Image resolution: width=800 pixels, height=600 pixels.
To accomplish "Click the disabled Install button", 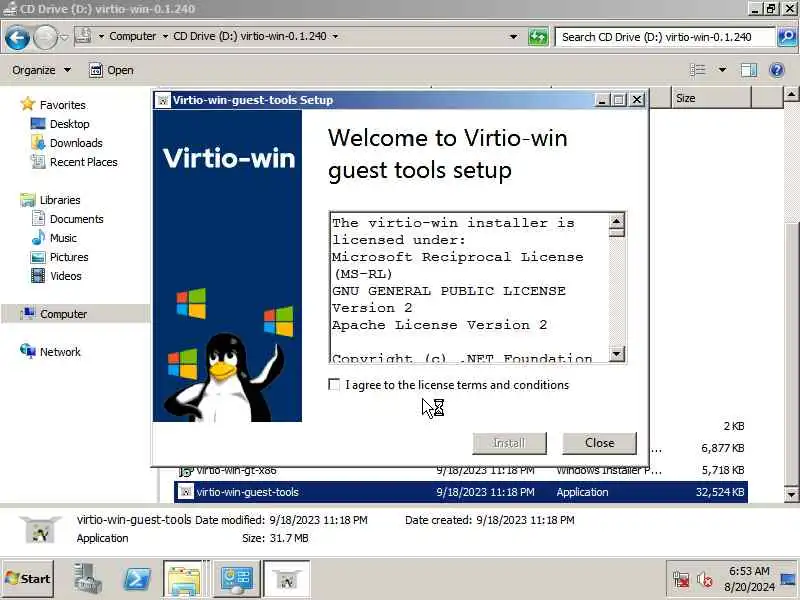I will click(509, 443).
